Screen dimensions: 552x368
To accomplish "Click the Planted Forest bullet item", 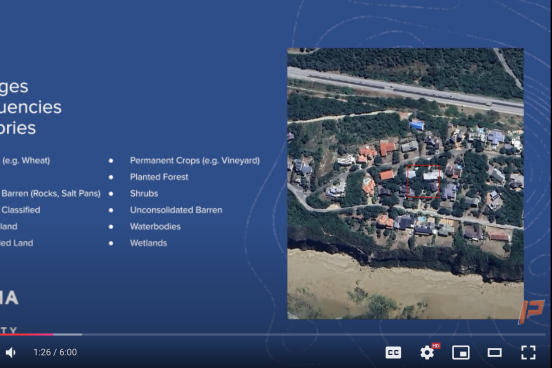I will (x=159, y=177).
